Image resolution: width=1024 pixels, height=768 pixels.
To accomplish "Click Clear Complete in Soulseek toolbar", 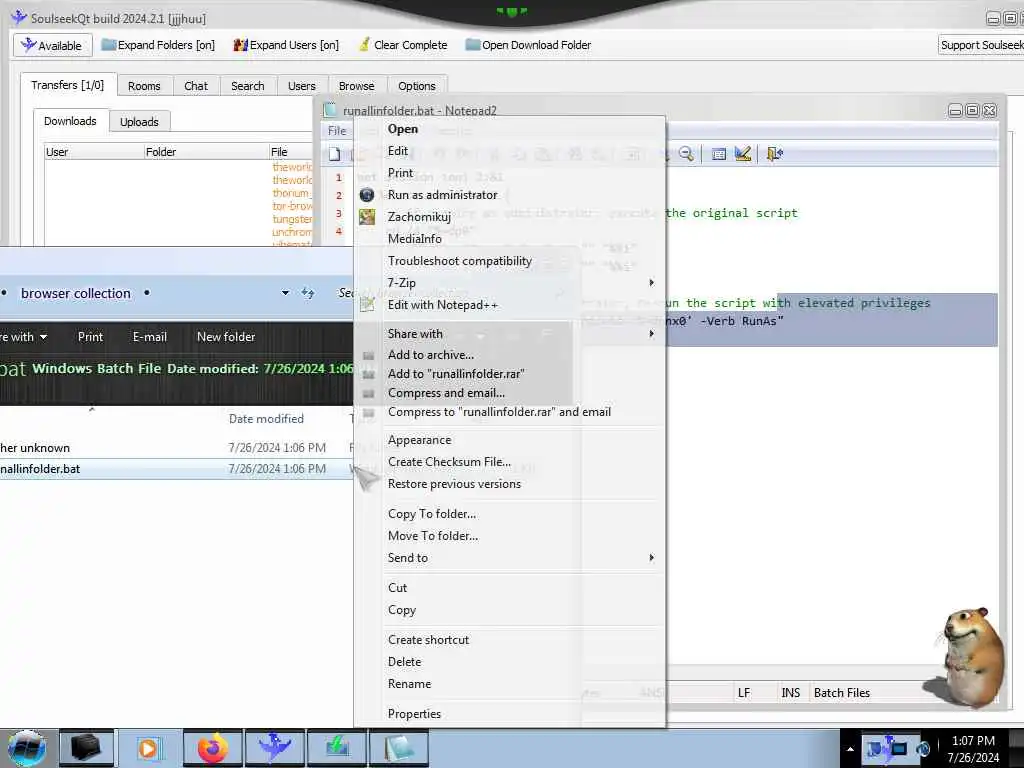I will point(403,45).
